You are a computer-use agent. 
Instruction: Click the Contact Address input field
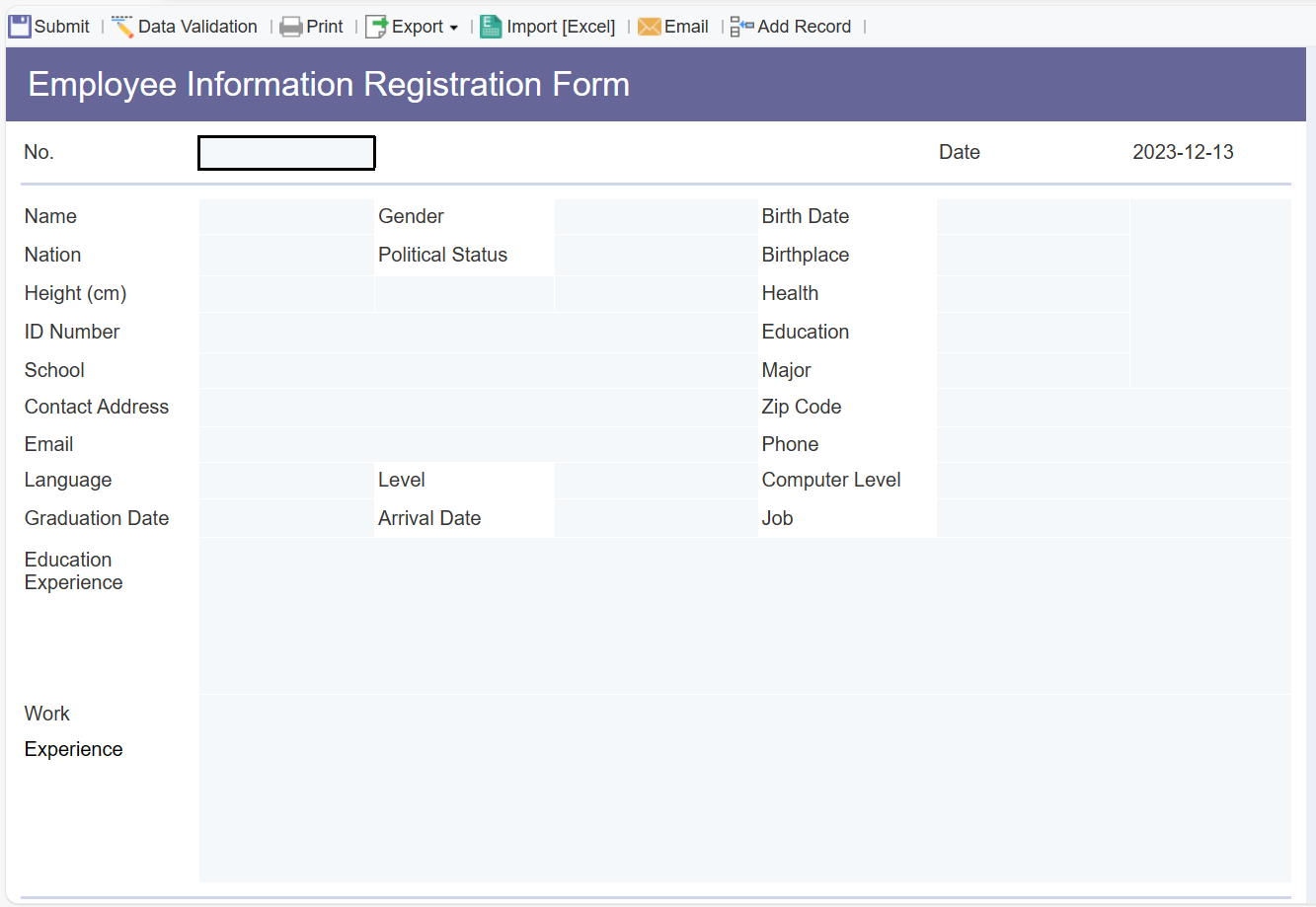pos(478,408)
